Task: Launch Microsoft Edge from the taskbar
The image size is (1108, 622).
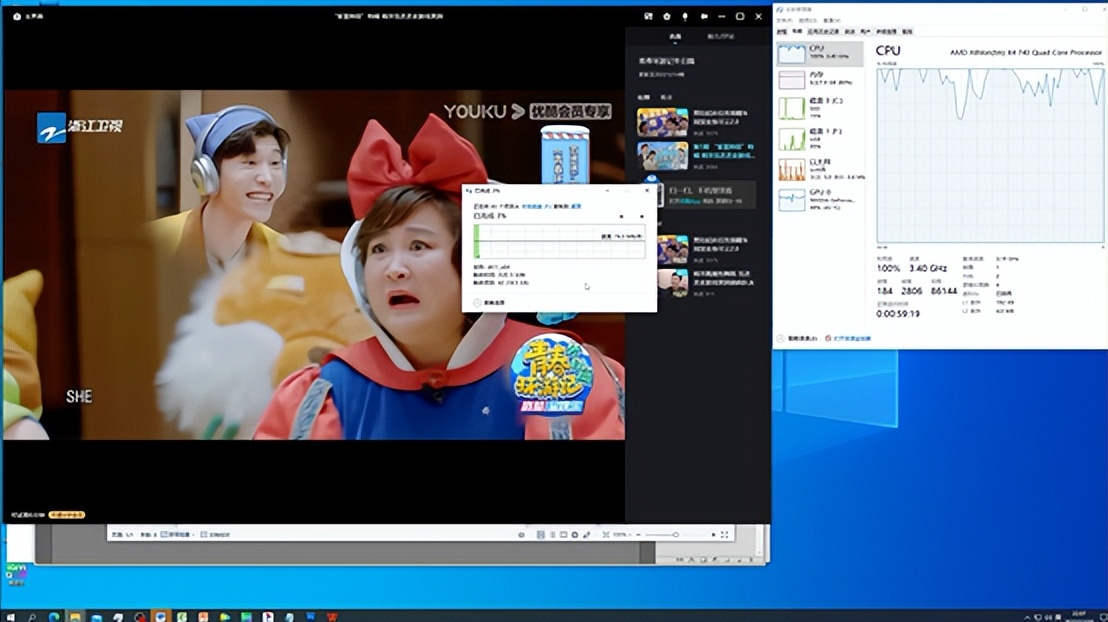Action: pos(53,612)
